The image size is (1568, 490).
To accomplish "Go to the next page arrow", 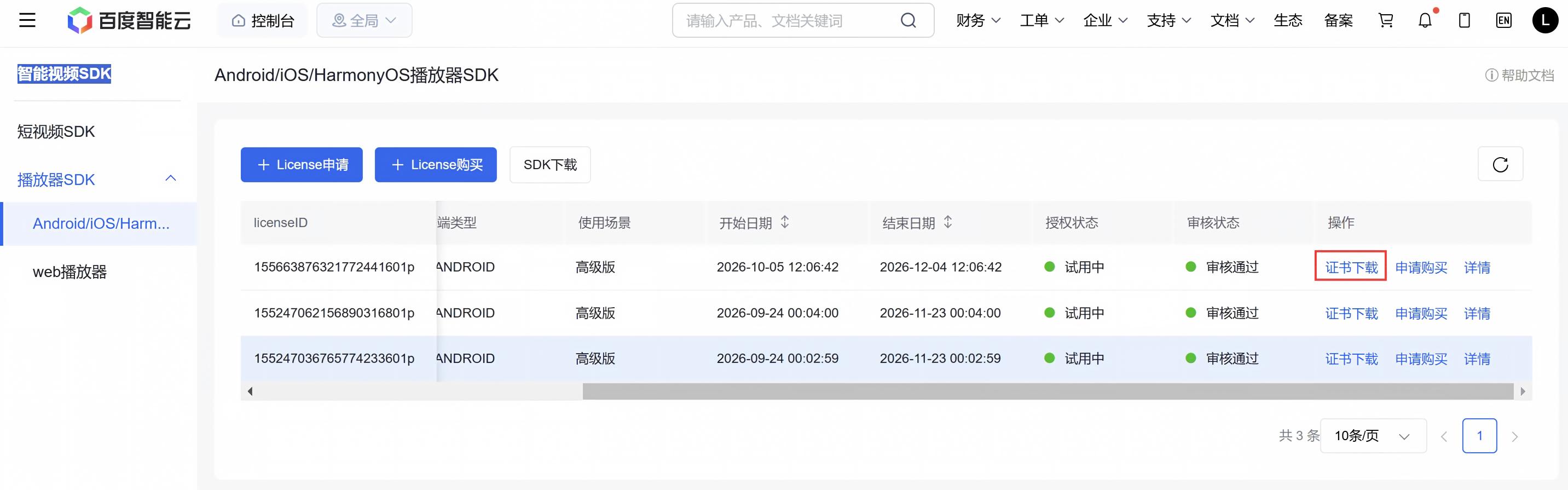I will point(1515,436).
